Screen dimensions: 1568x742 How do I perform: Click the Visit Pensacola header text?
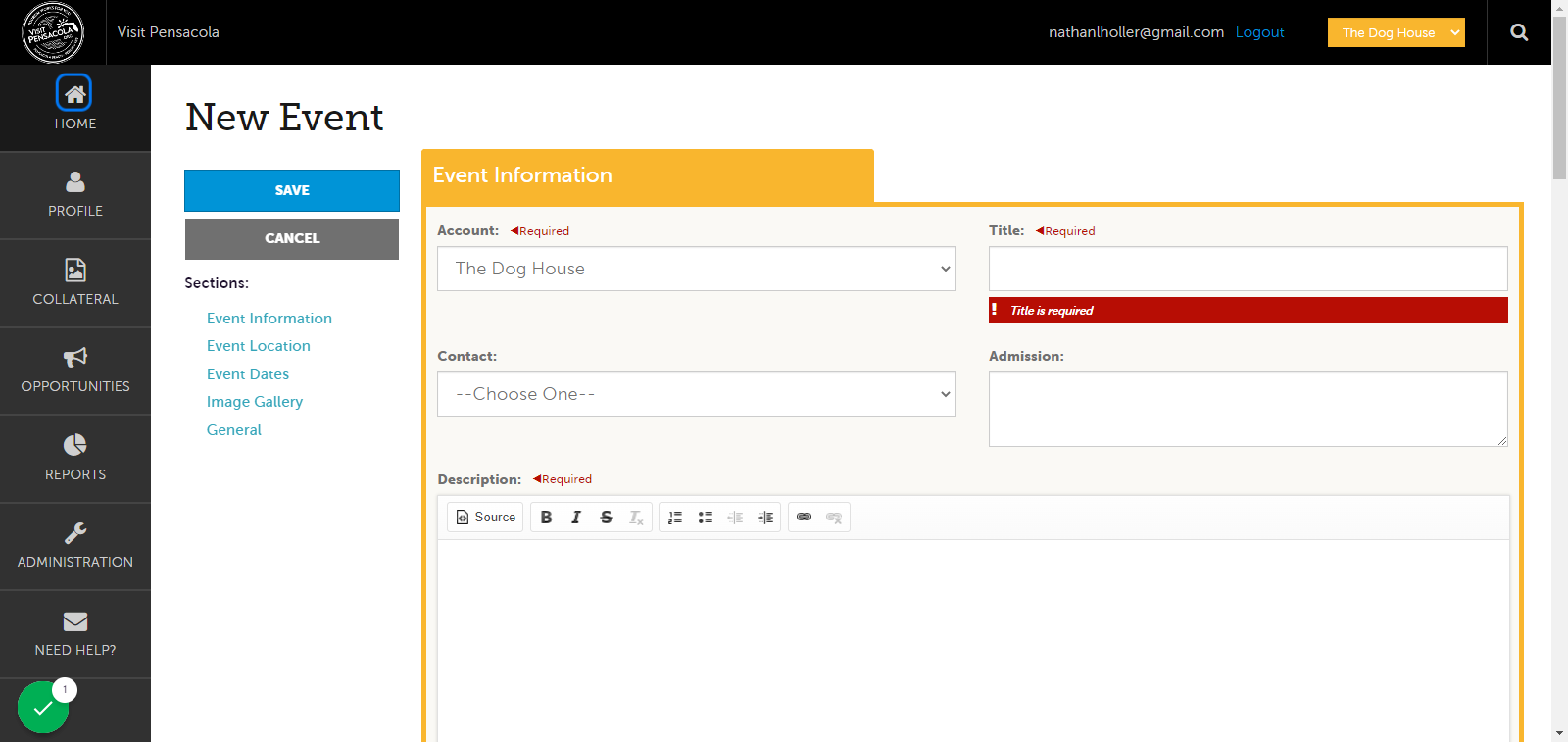169,32
